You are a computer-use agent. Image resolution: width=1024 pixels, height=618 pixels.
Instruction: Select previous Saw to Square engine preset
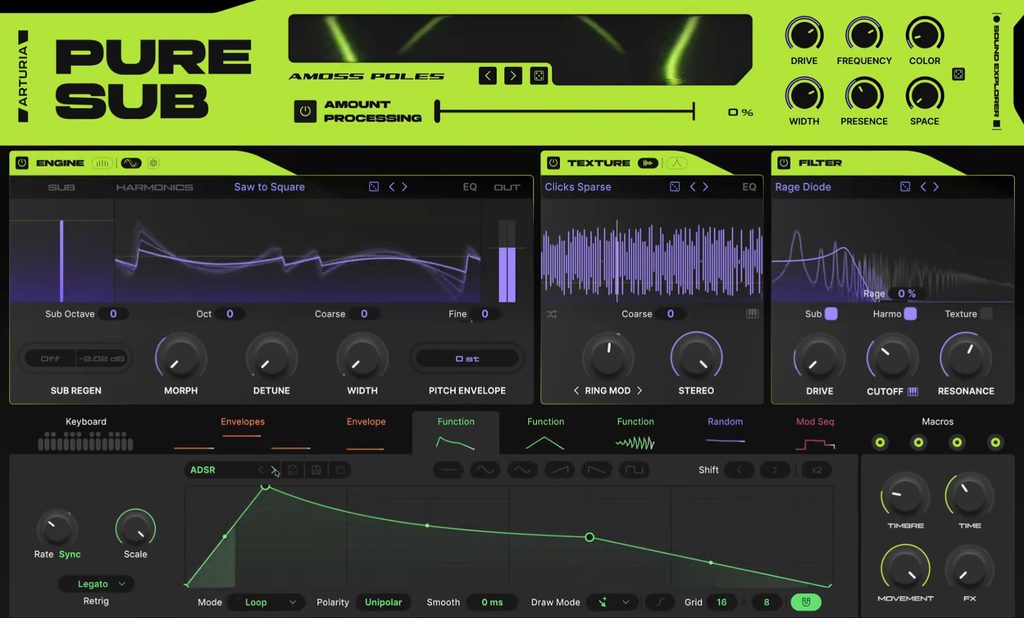point(392,187)
